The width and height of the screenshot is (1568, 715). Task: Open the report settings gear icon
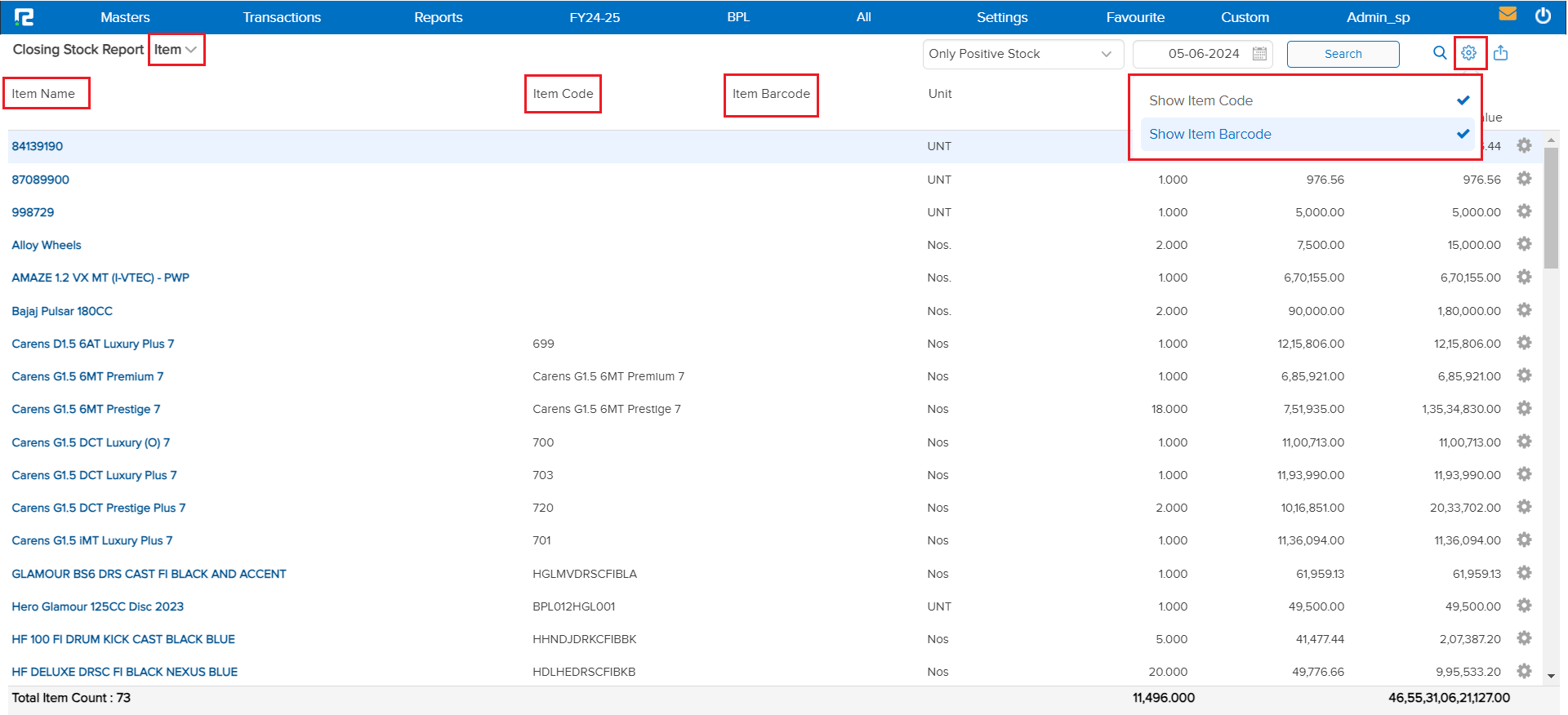[1468, 53]
